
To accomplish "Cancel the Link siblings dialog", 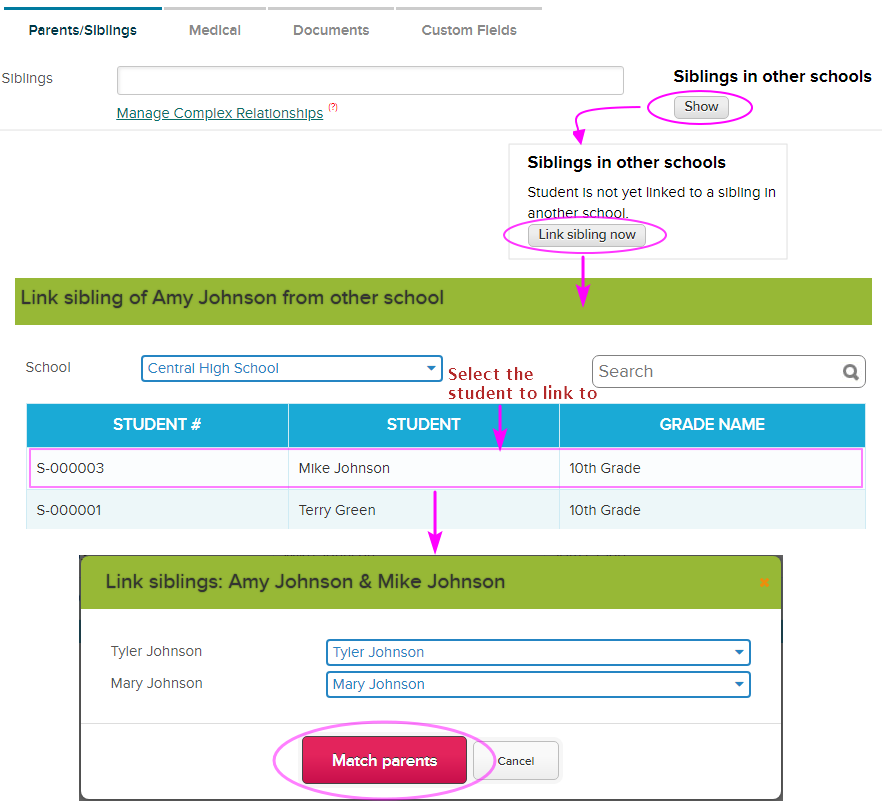I will click(x=516, y=761).
